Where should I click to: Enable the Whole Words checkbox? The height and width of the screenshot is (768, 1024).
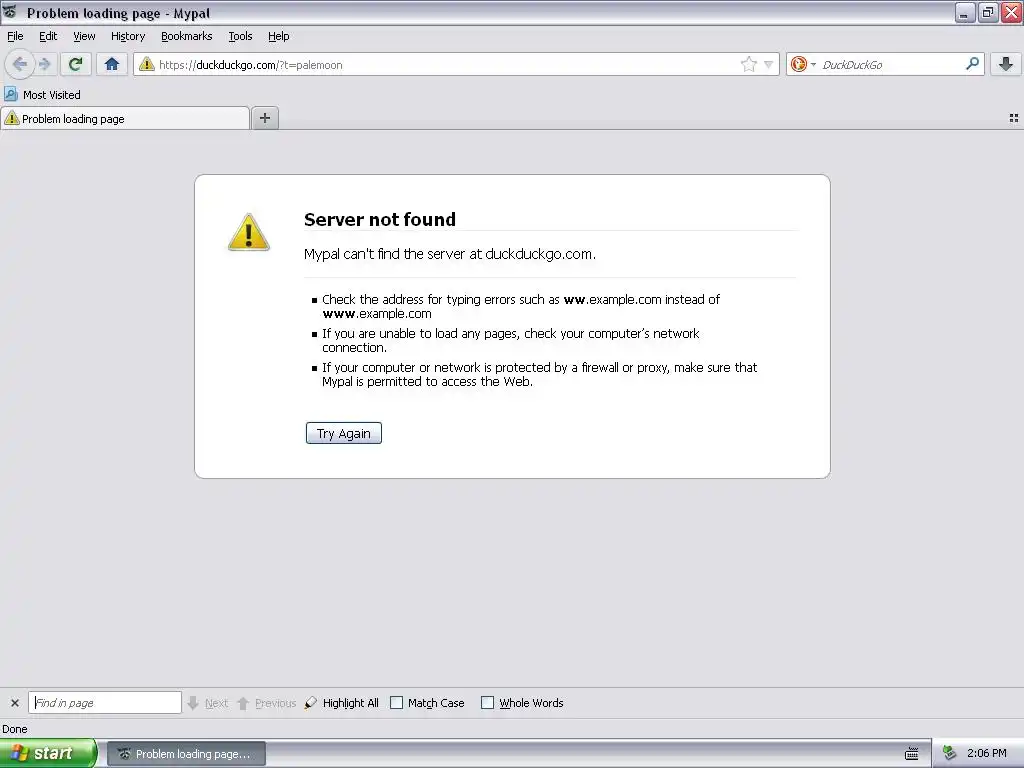(487, 703)
